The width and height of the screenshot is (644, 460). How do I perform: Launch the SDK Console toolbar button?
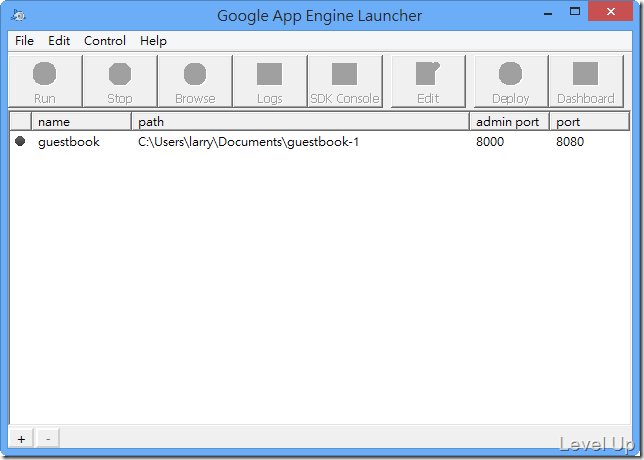coord(345,81)
